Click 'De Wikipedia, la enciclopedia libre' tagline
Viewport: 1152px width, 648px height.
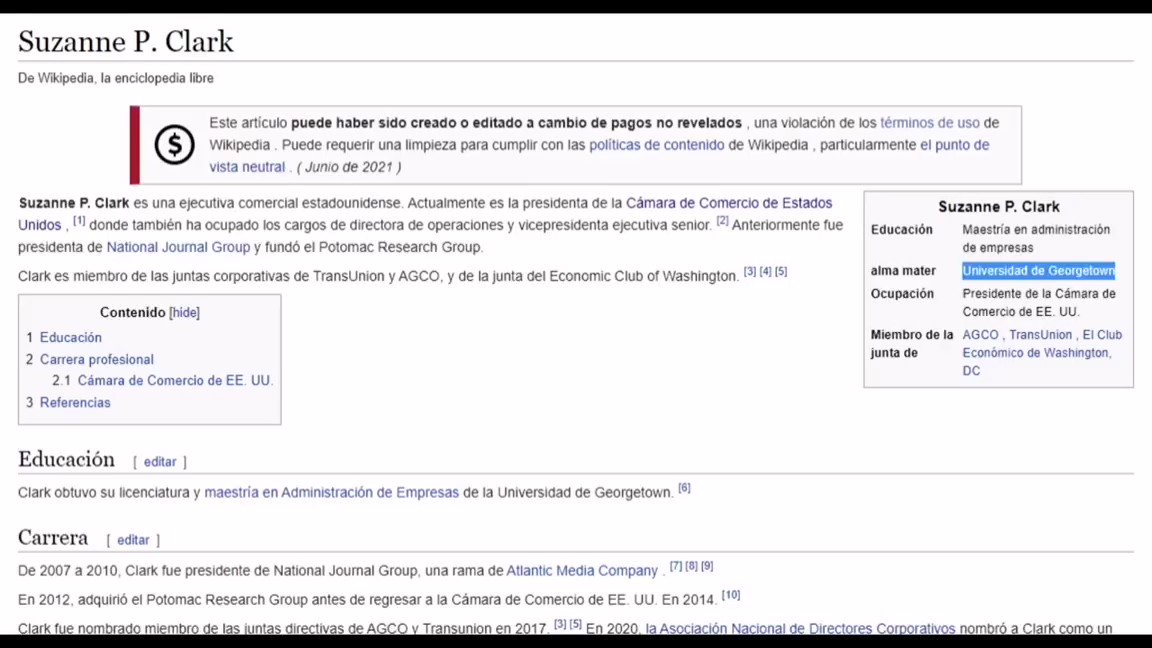pyautogui.click(x=116, y=78)
